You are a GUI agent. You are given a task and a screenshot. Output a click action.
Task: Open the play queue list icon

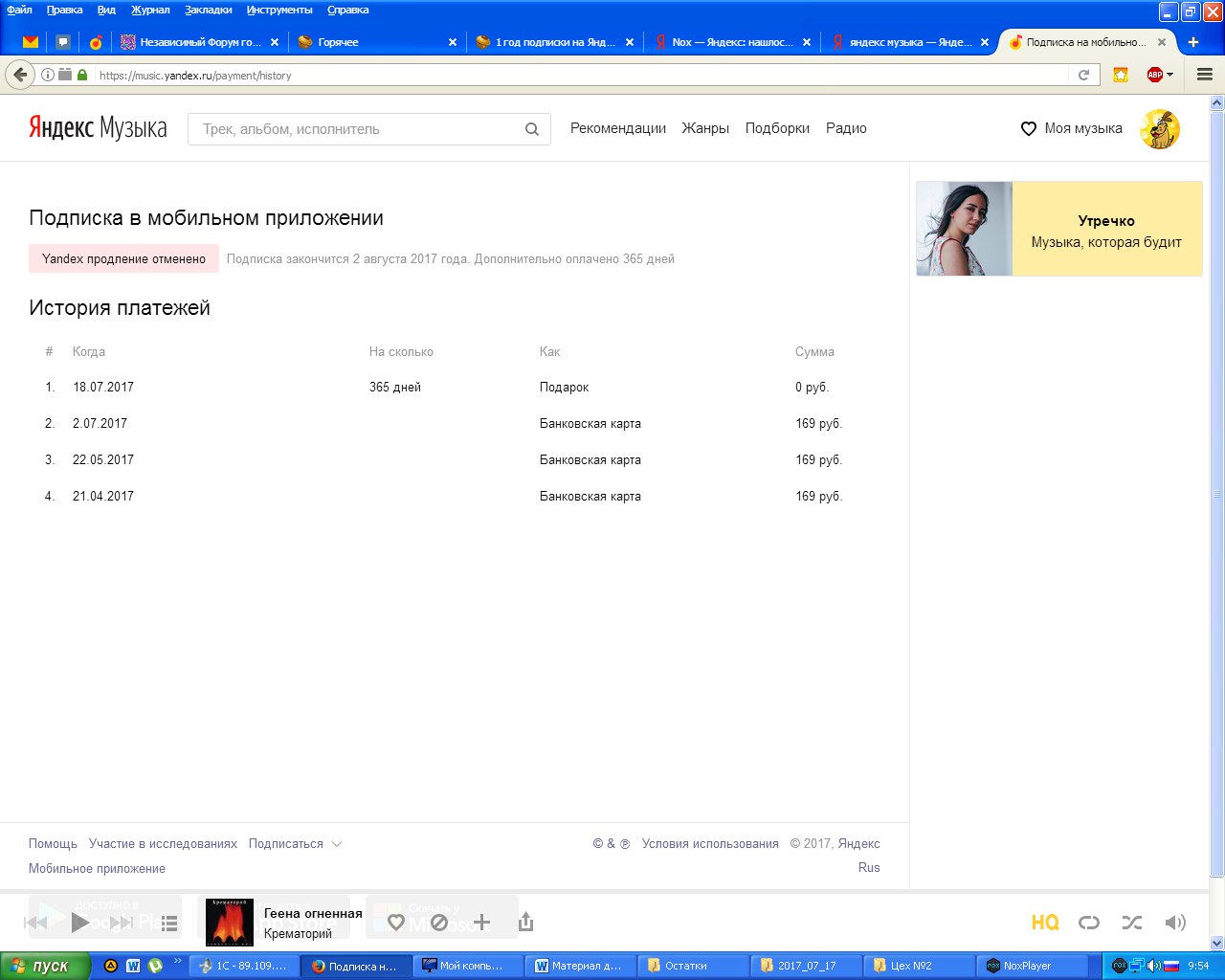pos(169,923)
